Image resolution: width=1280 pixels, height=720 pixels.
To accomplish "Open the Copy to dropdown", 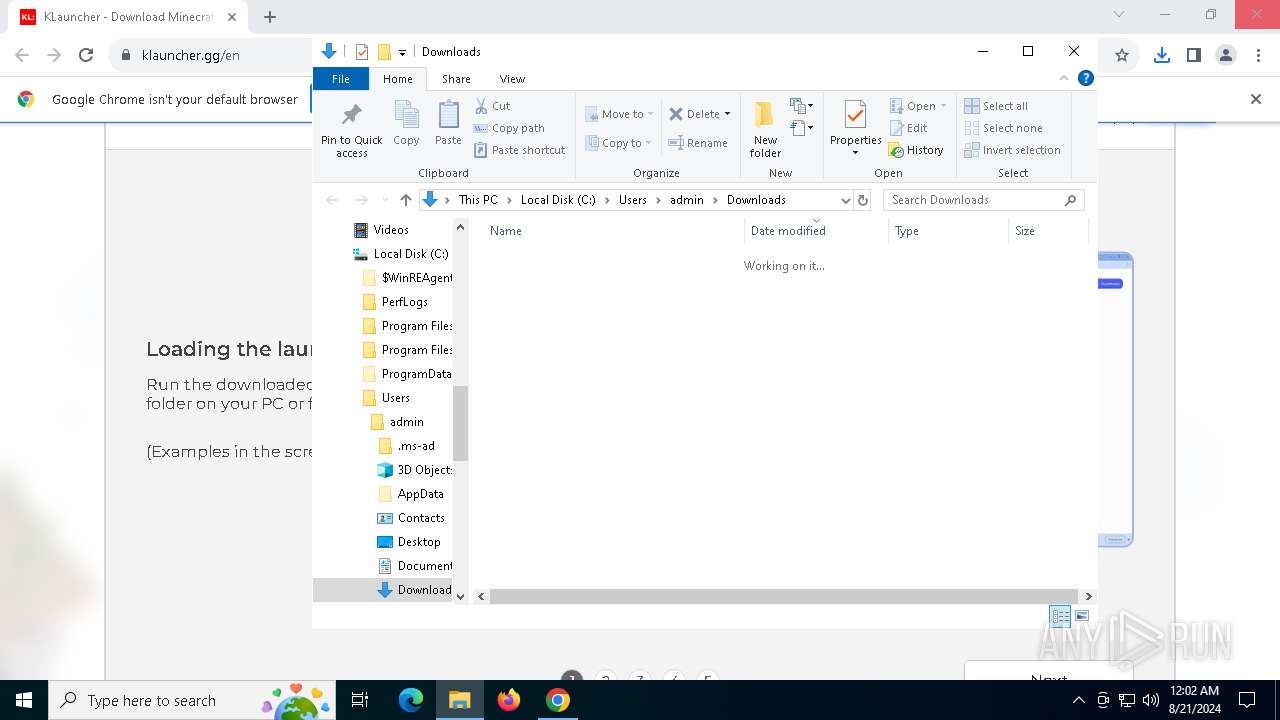I will coord(619,143).
